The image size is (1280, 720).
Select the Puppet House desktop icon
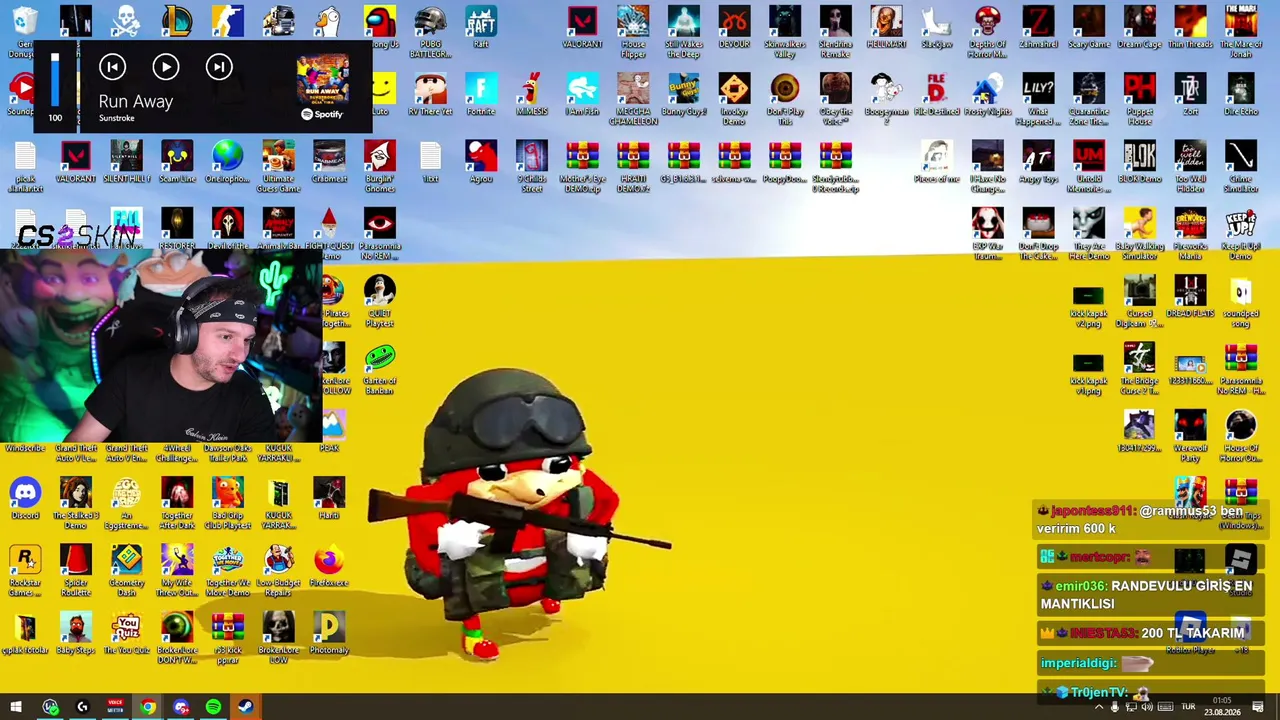point(1139,99)
